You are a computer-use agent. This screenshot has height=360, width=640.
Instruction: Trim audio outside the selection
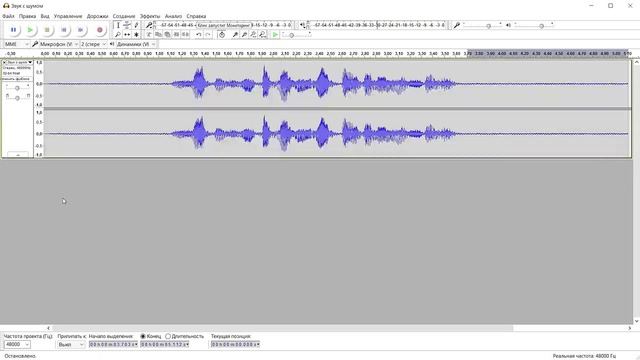176,35
